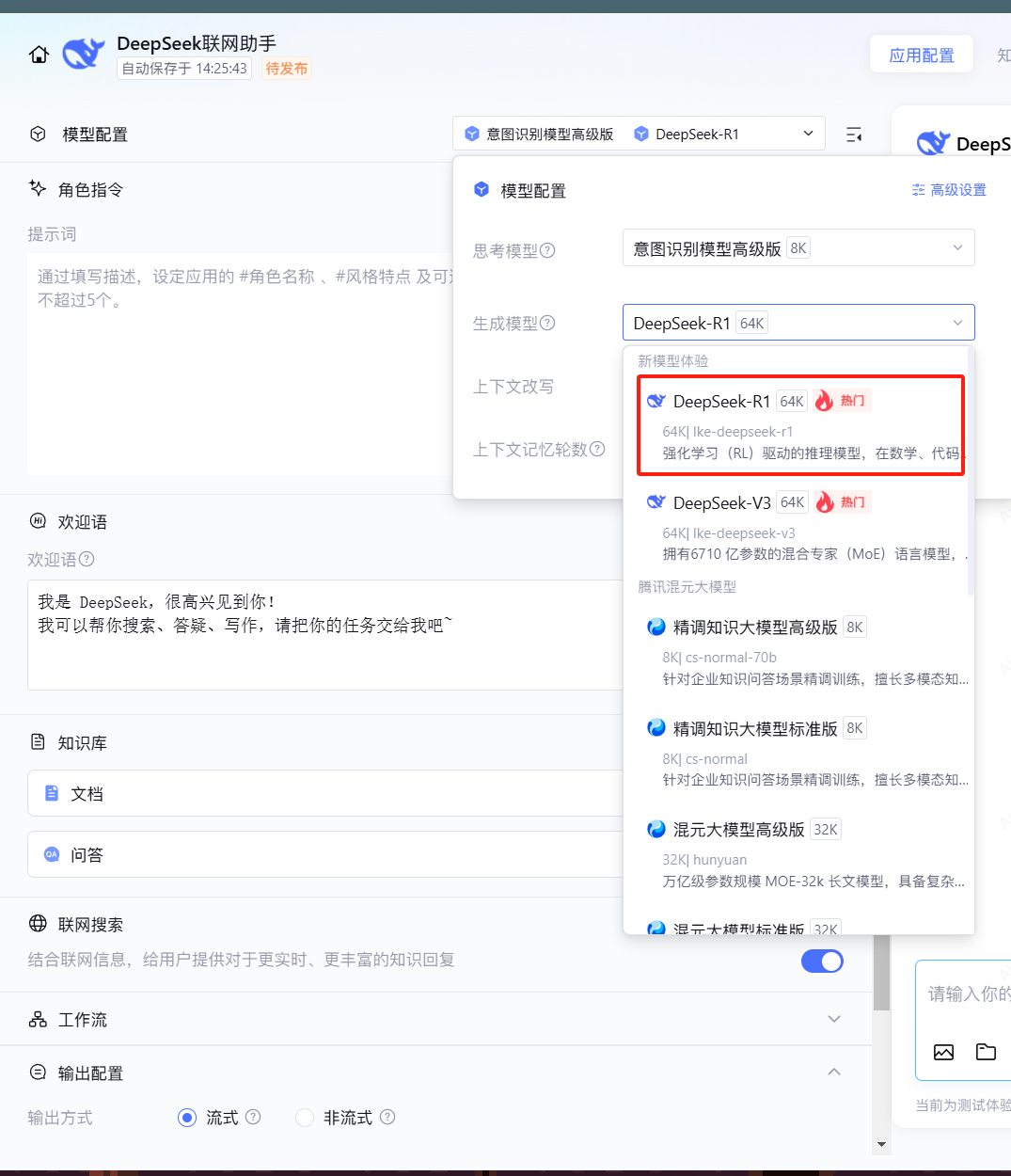Open help tooltip for 思考模型
This screenshot has height=1176, width=1011.
pos(547,250)
